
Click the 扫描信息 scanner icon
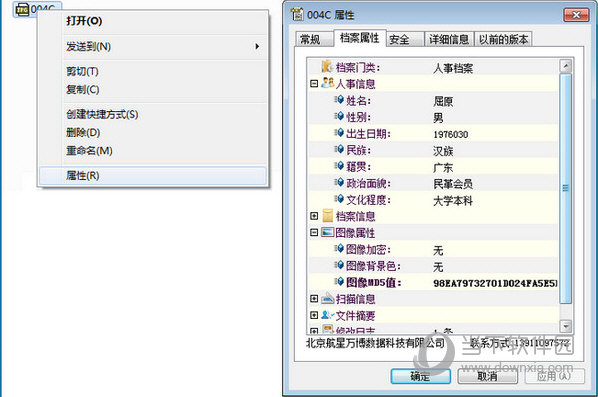(328, 298)
